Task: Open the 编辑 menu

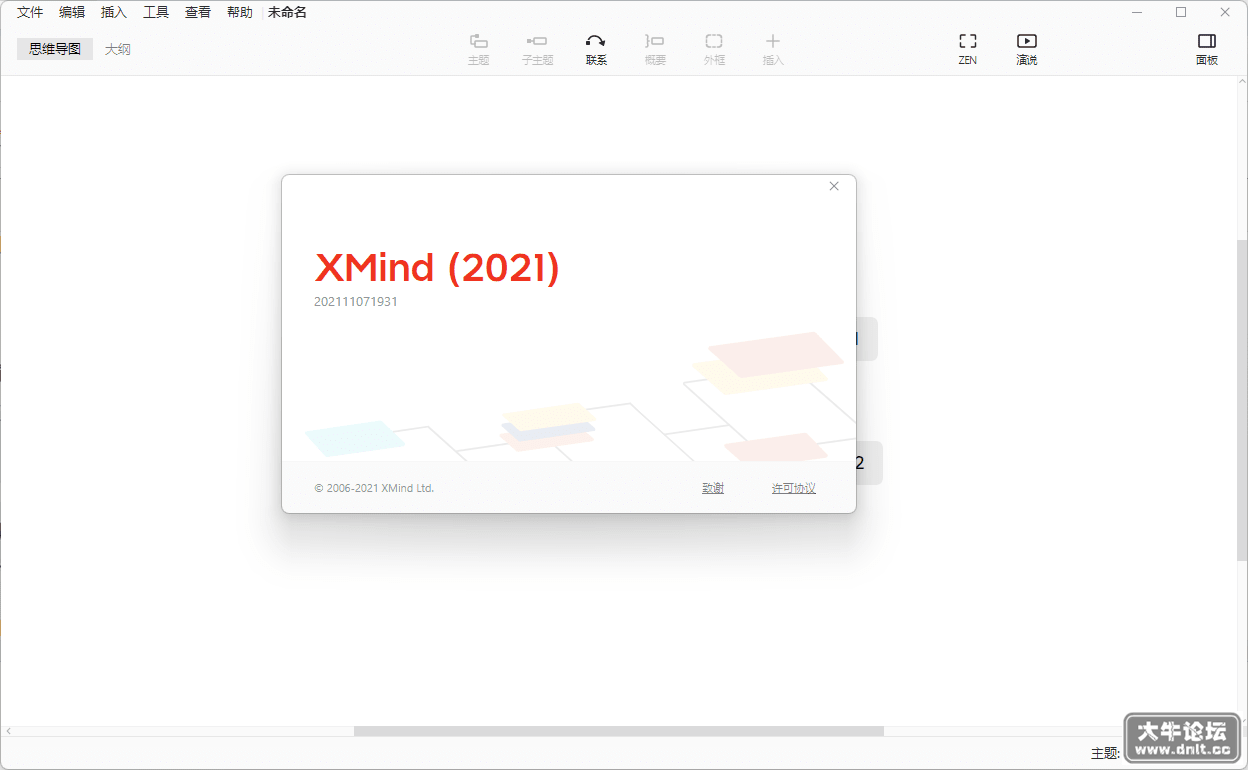Action: (x=72, y=13)
